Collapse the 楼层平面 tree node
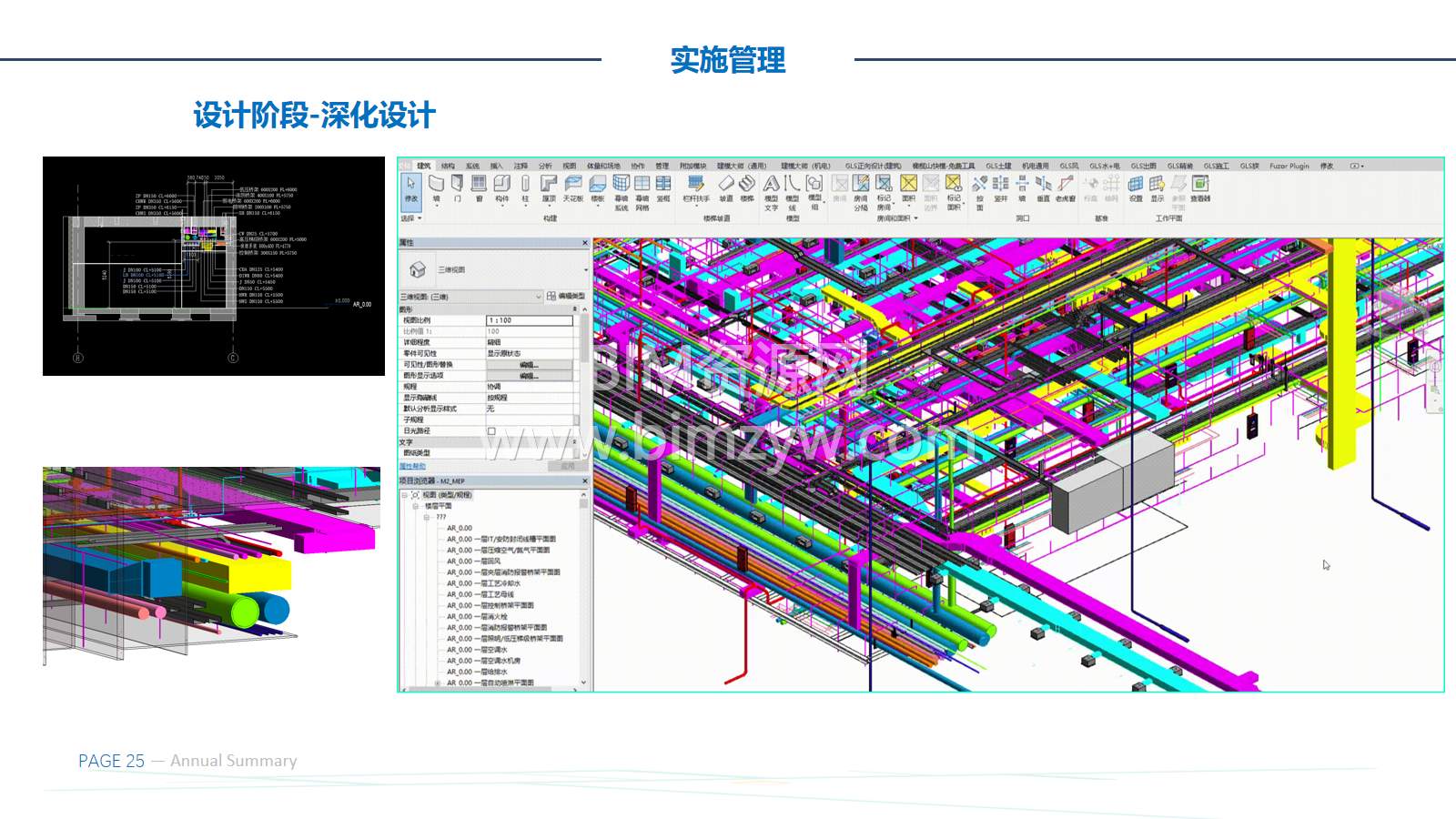Screen dimensions: 1456x819 coord(415,506)
